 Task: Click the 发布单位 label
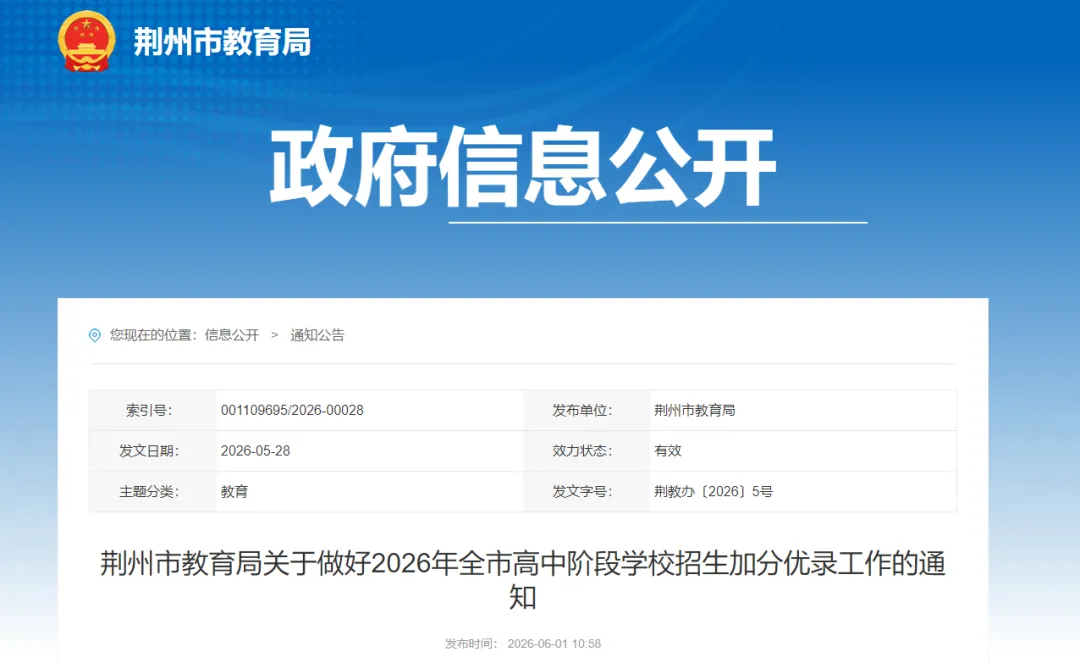pos(582,410)
